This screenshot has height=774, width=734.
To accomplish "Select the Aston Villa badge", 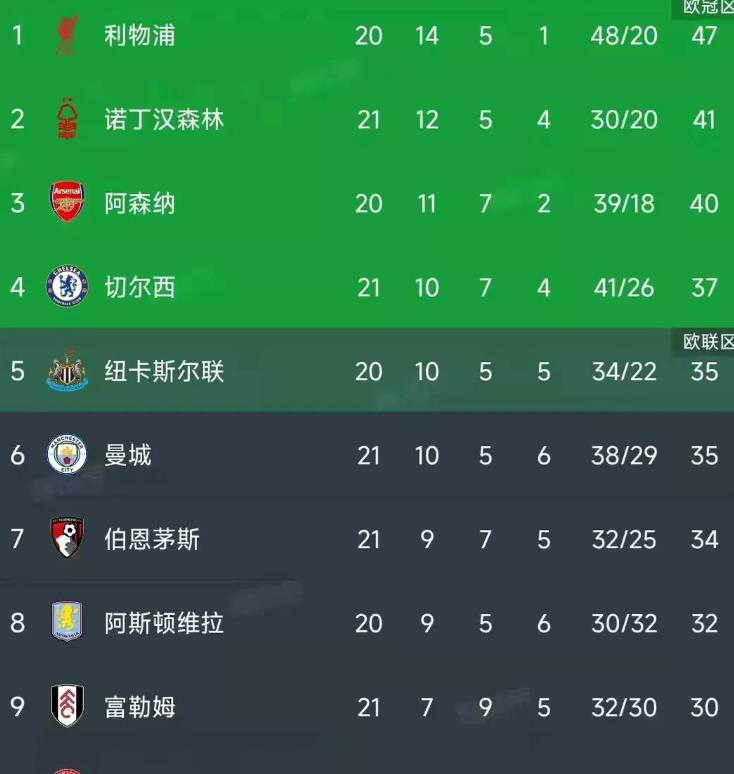I will pos(67,622).
